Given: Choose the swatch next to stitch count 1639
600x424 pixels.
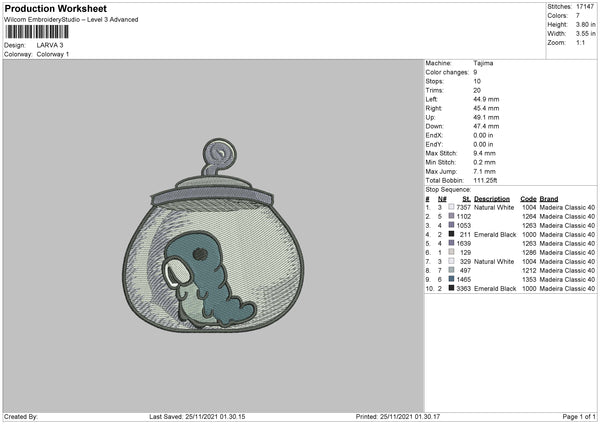Looking at the screenshot, I should pyautogui.click(x=451, y=243).
